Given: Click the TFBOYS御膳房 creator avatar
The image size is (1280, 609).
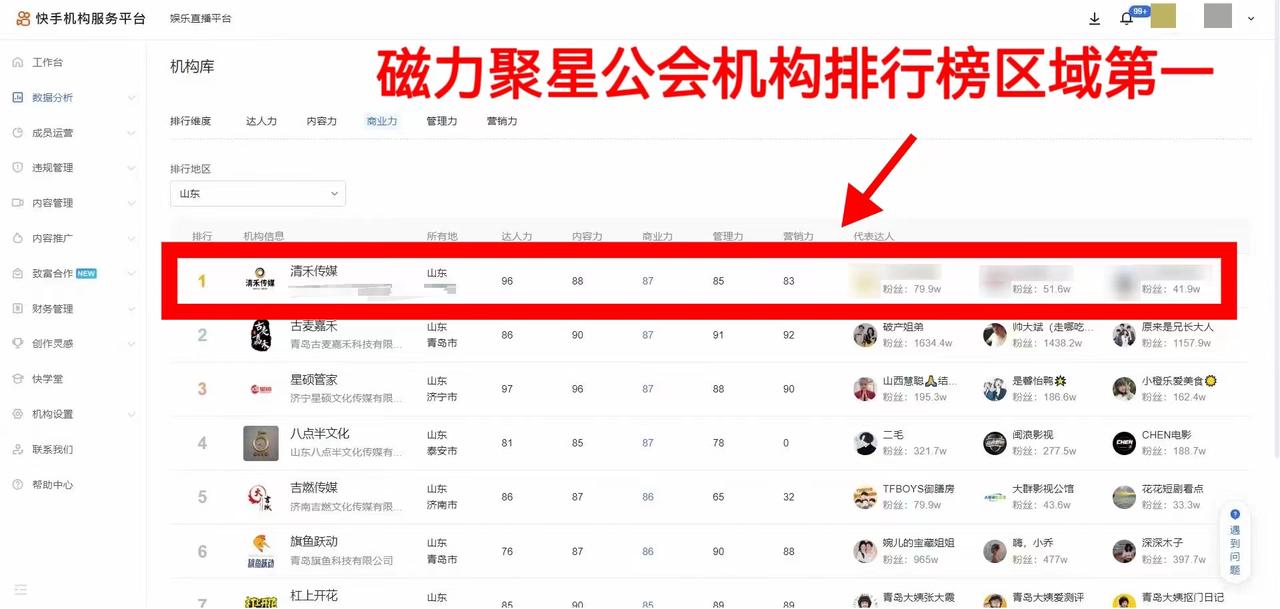Looking at the screenshot, I should point(865,497).
